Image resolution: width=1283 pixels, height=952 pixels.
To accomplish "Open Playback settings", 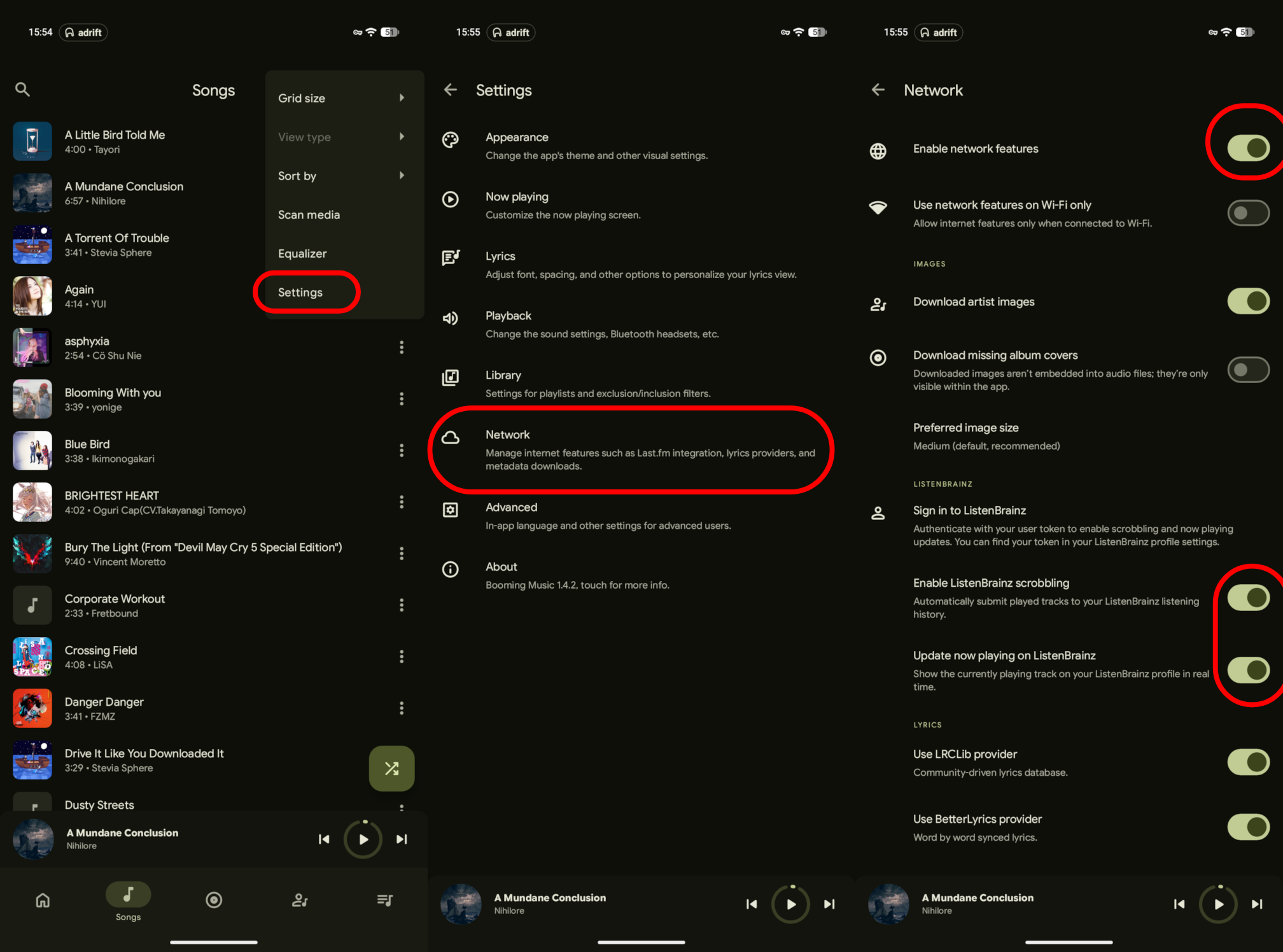I will point(641,325).
